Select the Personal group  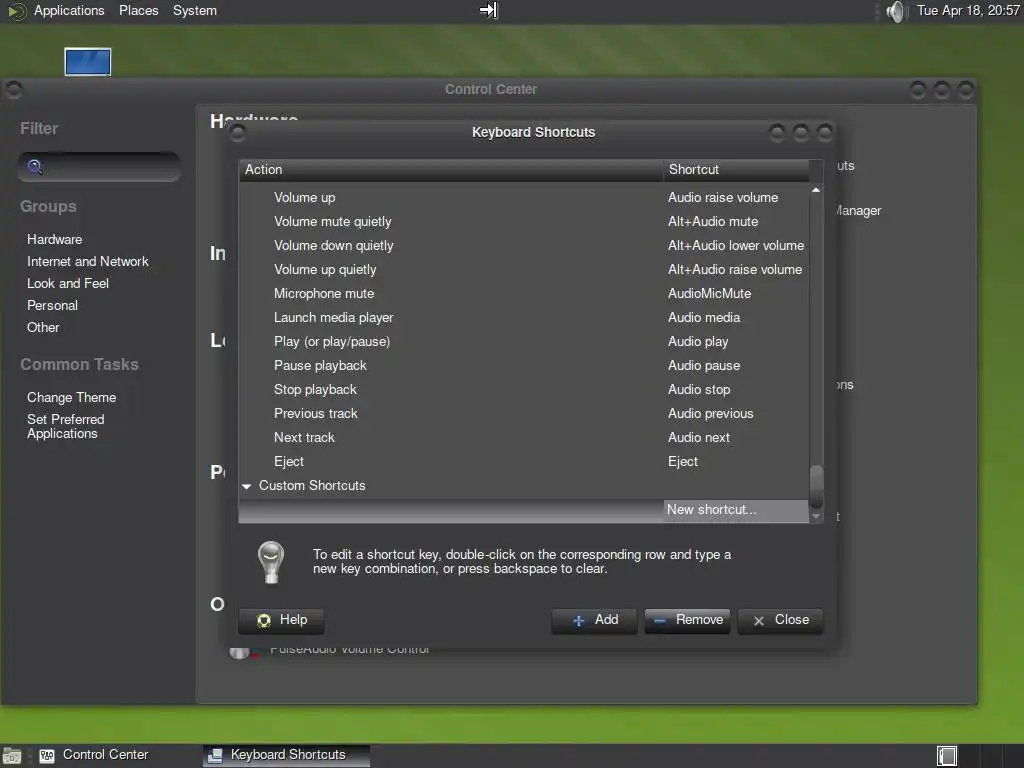(52, 306)
